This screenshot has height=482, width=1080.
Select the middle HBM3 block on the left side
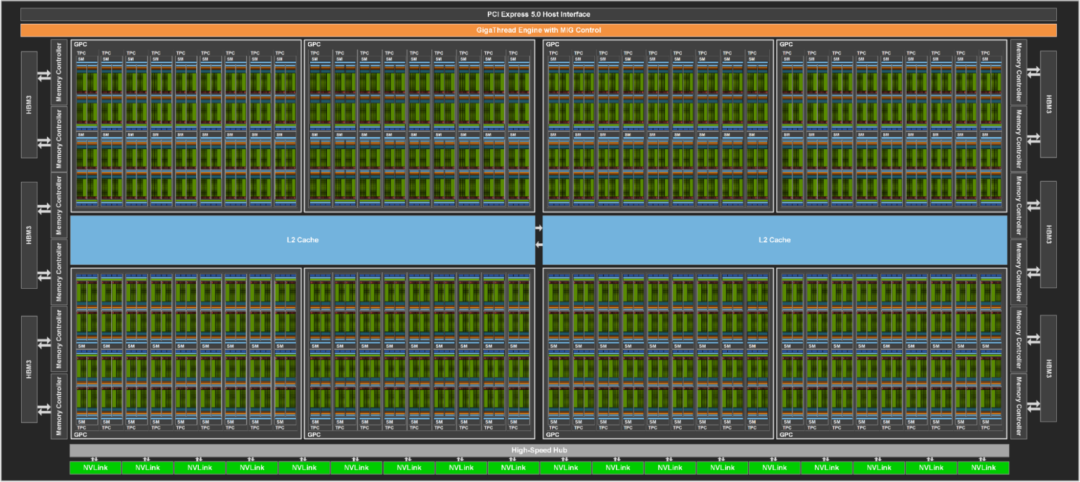pyautogui.click(x=30, y=240)
